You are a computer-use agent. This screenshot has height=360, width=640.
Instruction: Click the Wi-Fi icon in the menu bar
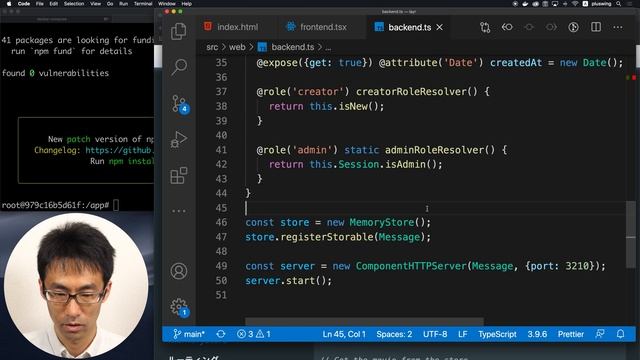(575, 4)
